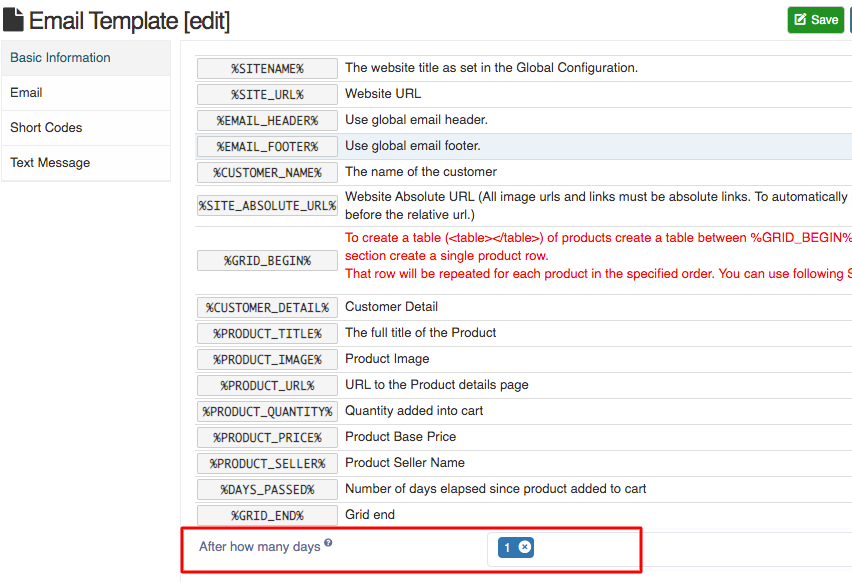
Task: Insert the %EMAIL_FOOTER% short code
Action: point(267,147)
